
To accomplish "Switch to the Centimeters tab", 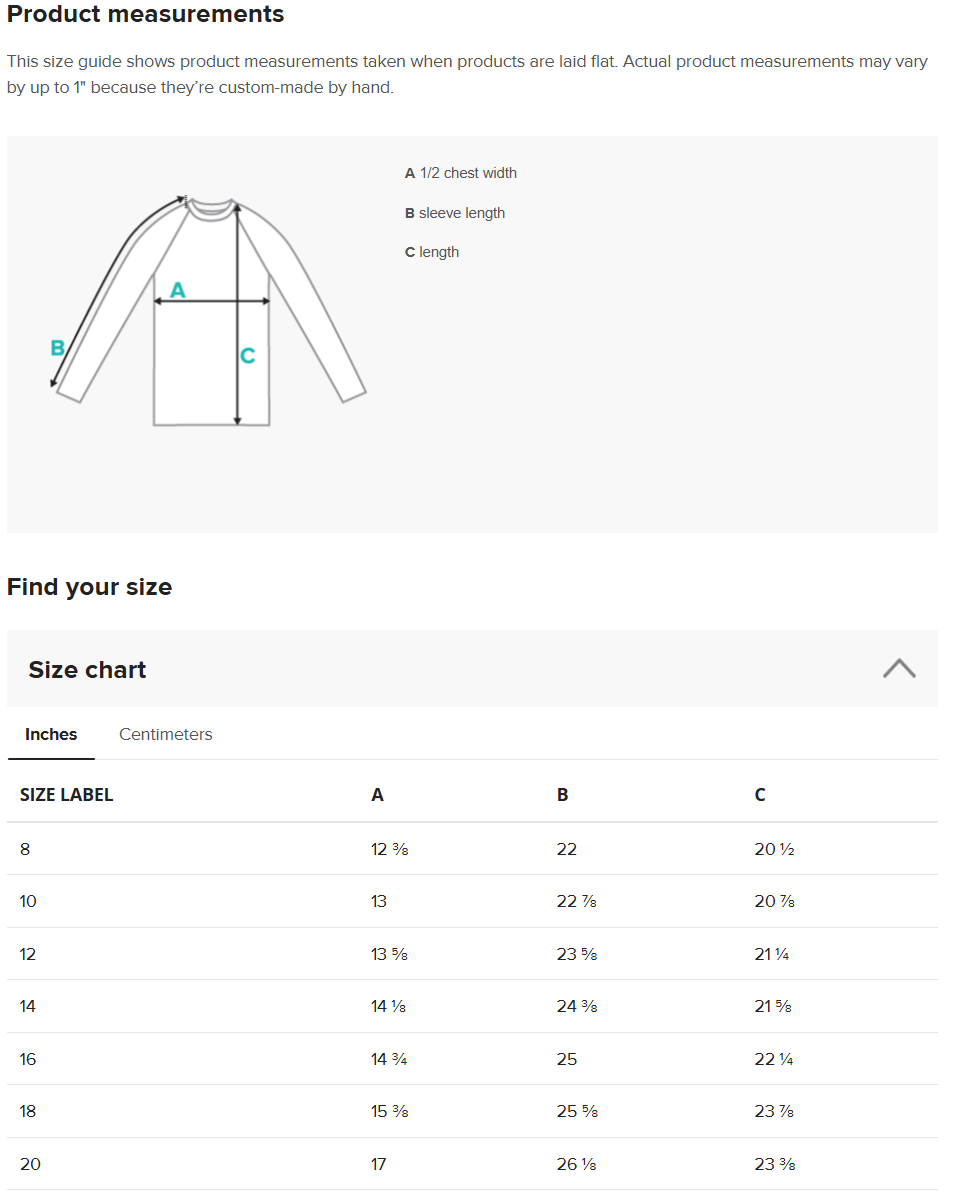I will (165, 734).
